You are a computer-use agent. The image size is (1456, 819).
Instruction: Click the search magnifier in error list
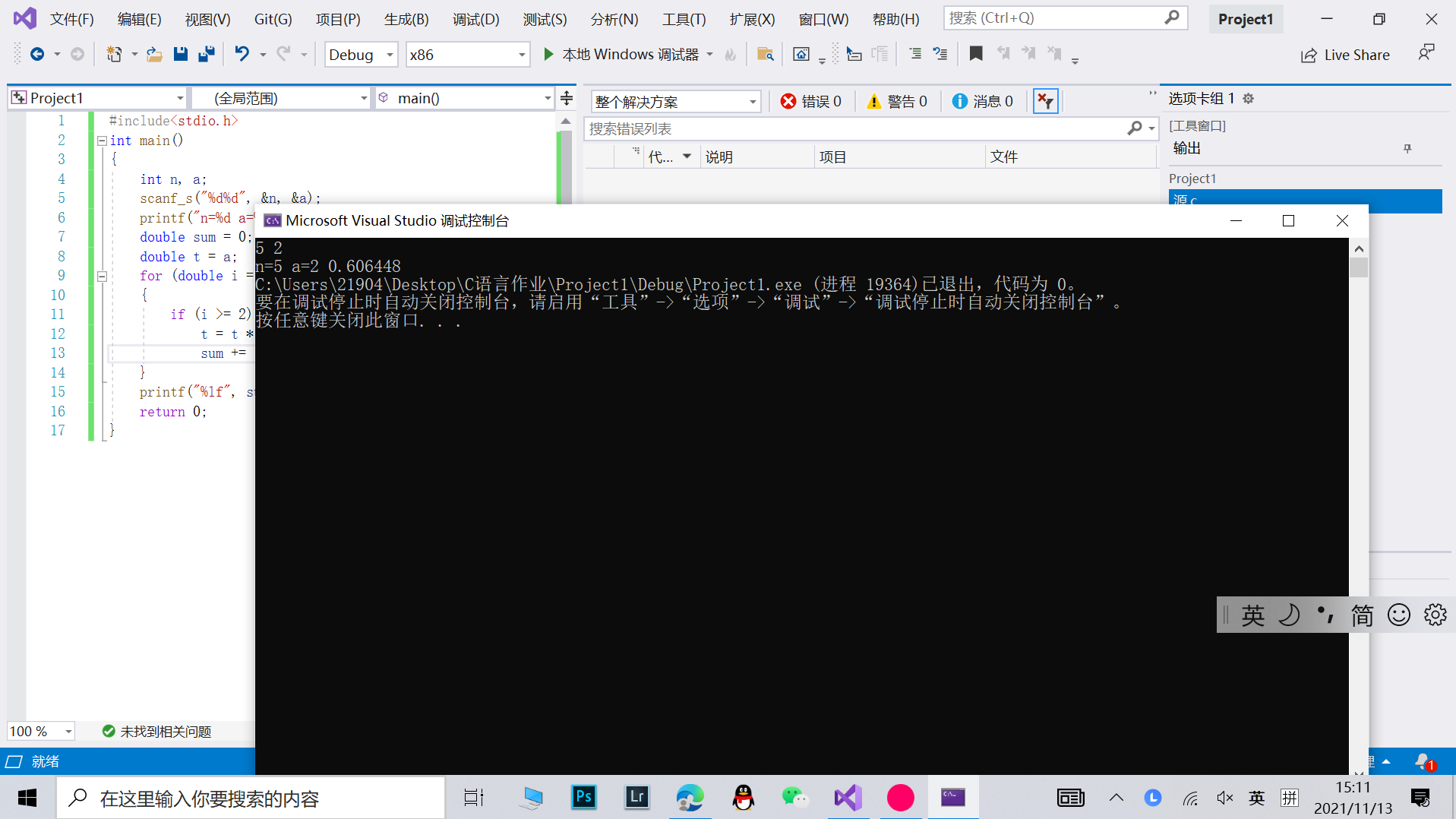click(1135, 128)
